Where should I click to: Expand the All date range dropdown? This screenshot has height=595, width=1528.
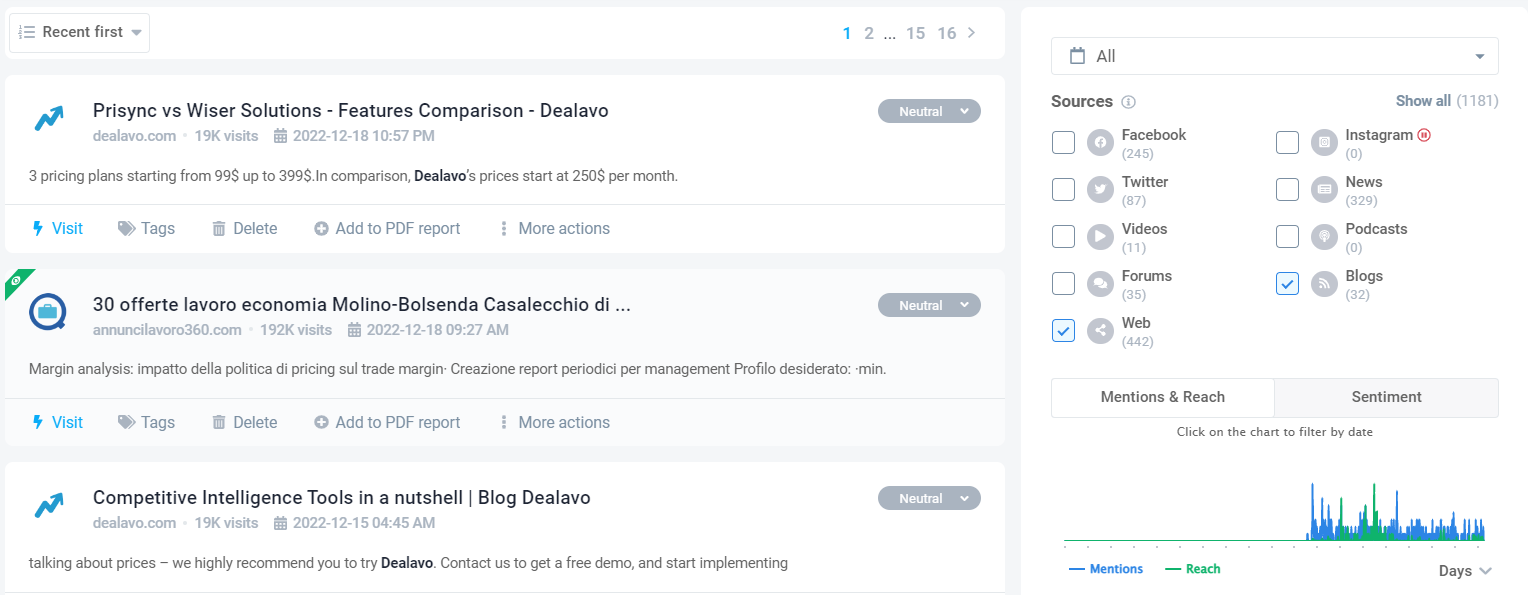[x=1274, y=56]
